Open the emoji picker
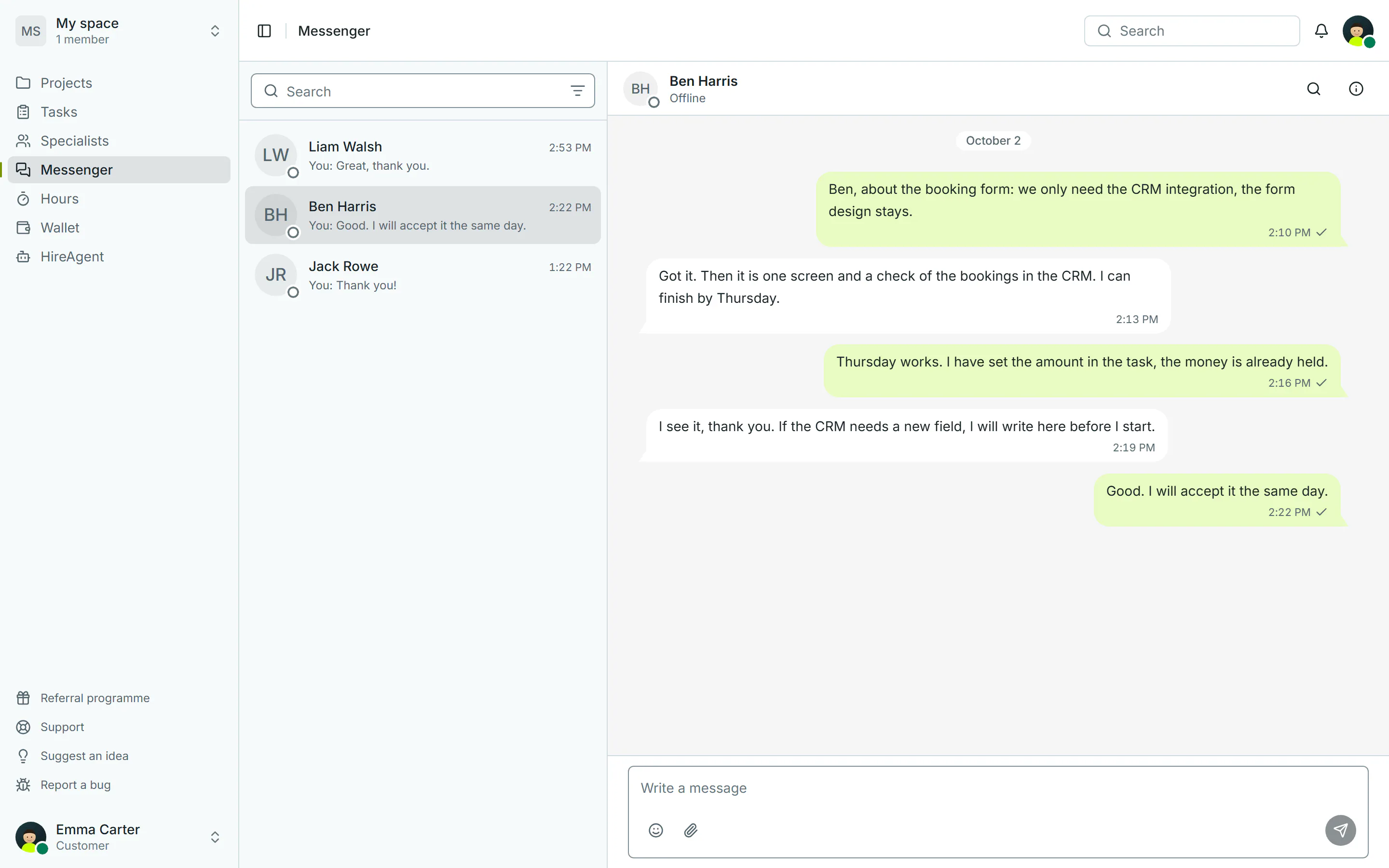The image size is (1389, 868). tap(655, 830)
